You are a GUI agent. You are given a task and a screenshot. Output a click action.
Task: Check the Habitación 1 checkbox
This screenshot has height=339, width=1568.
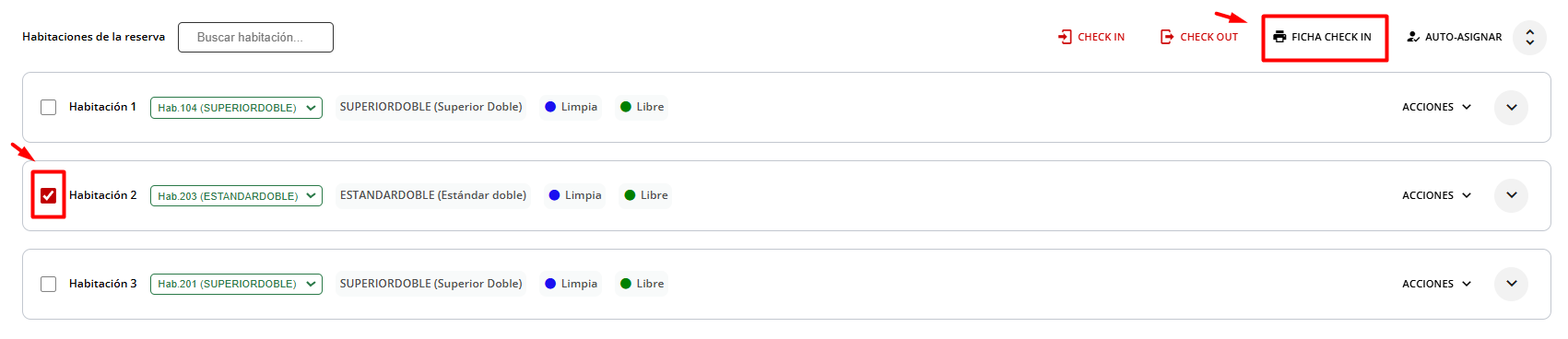[x=49, y=108]
